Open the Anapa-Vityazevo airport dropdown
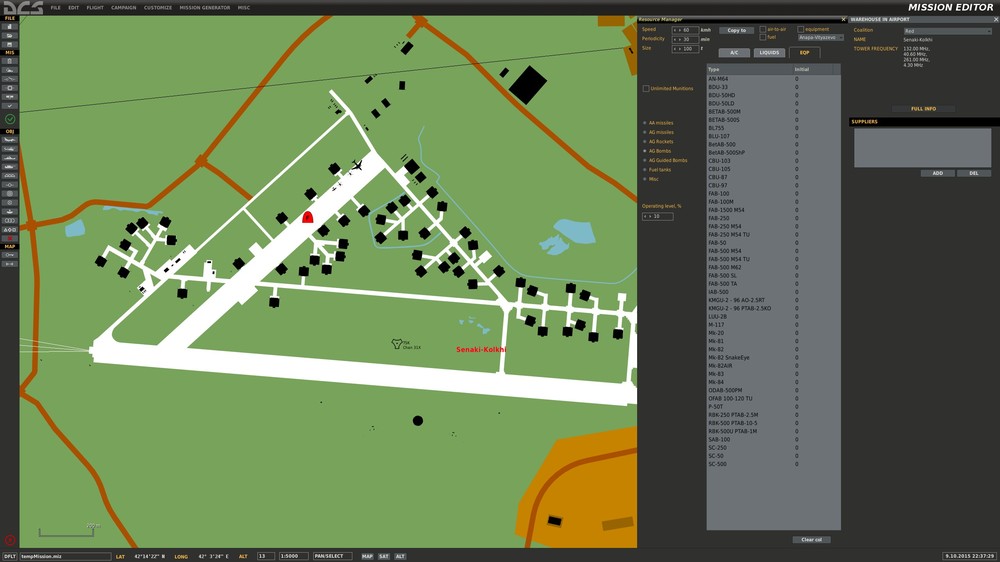This screenshot has height=562, width=1000. coord(821,38)
